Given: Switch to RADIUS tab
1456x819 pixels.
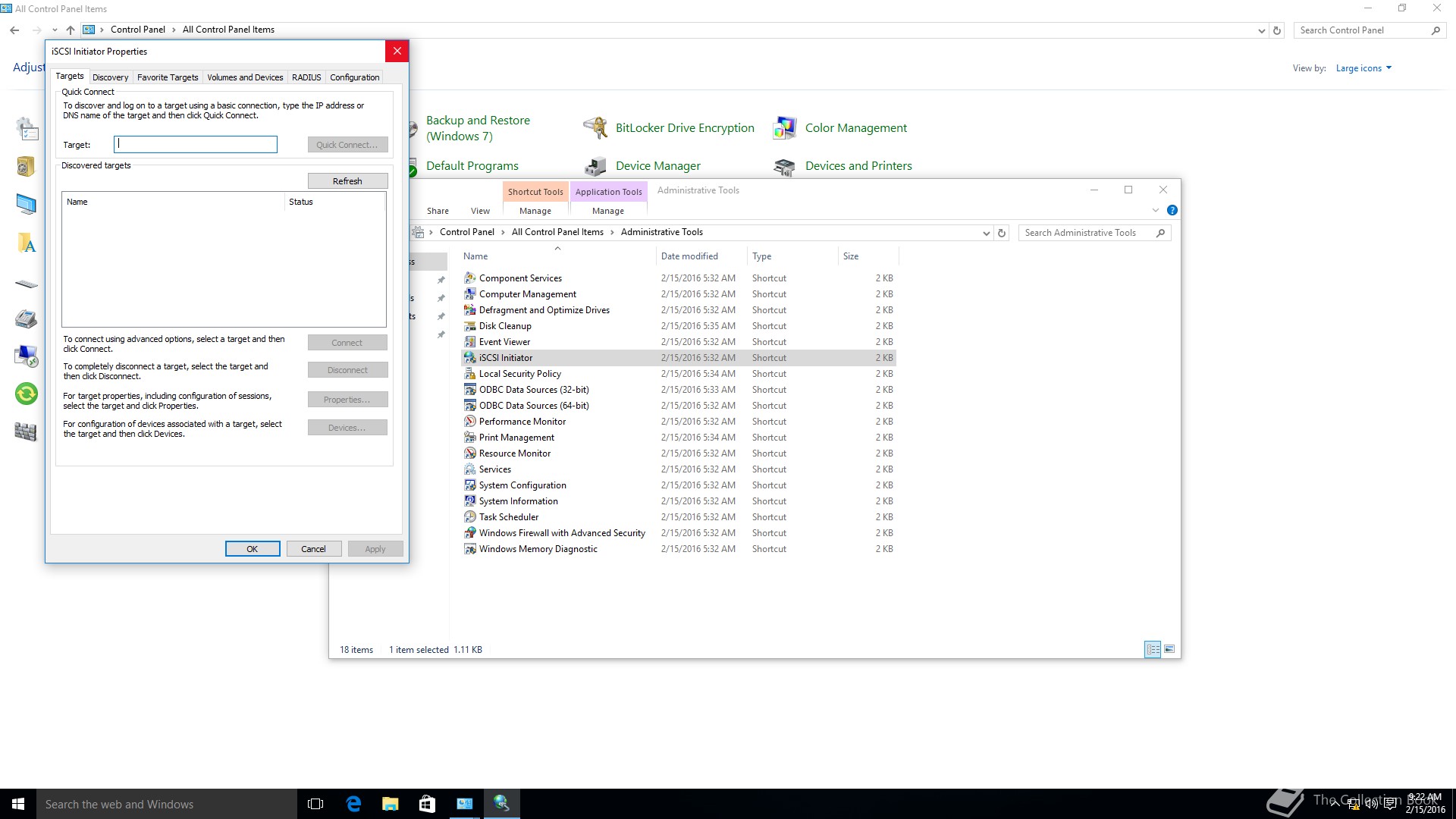Looking at the screenshot, I should point(306,77).
